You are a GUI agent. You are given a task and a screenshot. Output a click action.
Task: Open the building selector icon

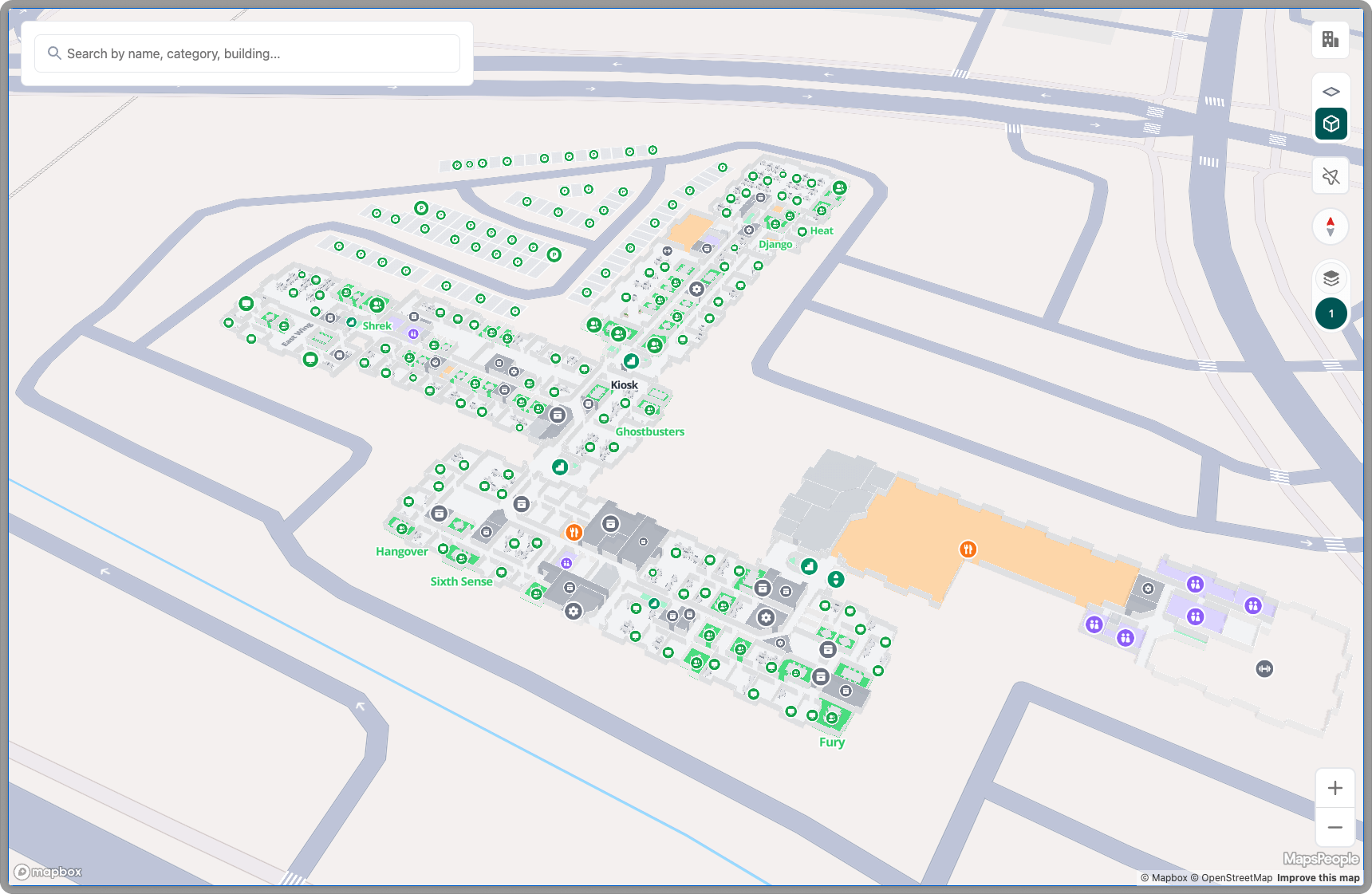tap(1330, 39)
